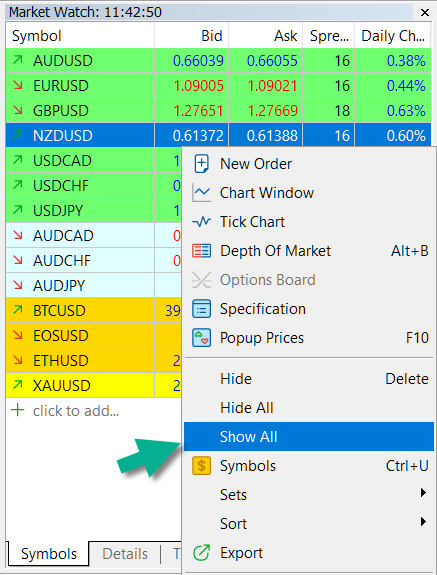Click the Depth Of Market icon

[x=201, y=251]
